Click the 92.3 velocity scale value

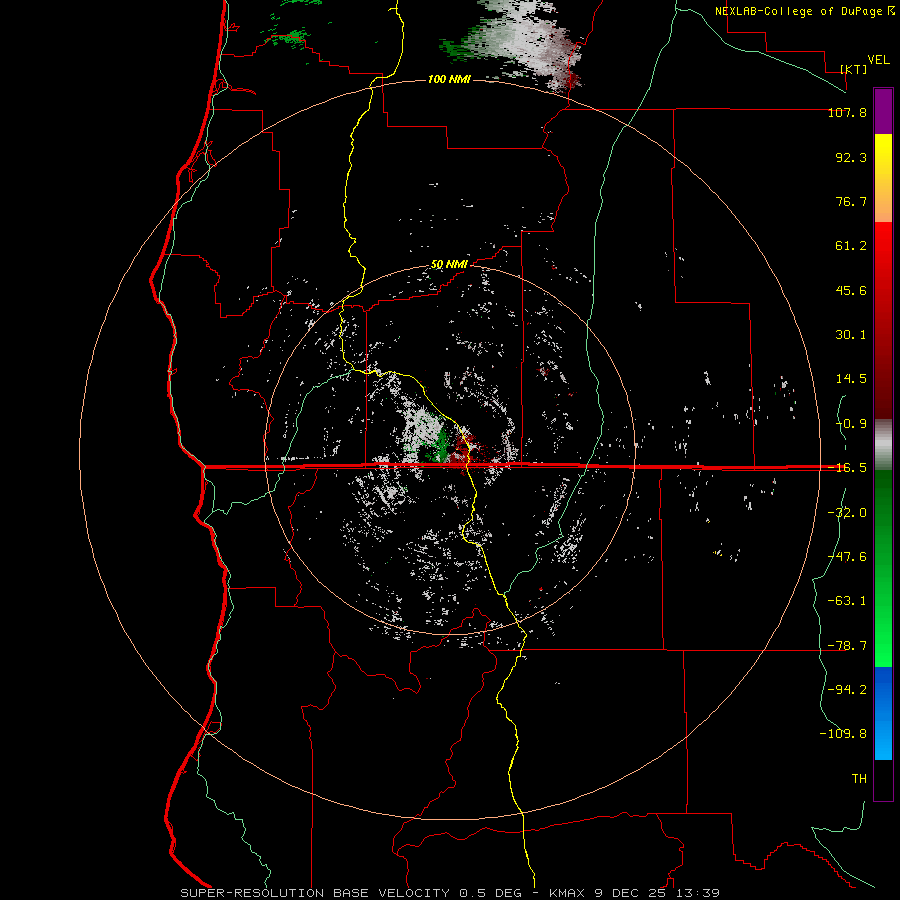tap(851, 157)
